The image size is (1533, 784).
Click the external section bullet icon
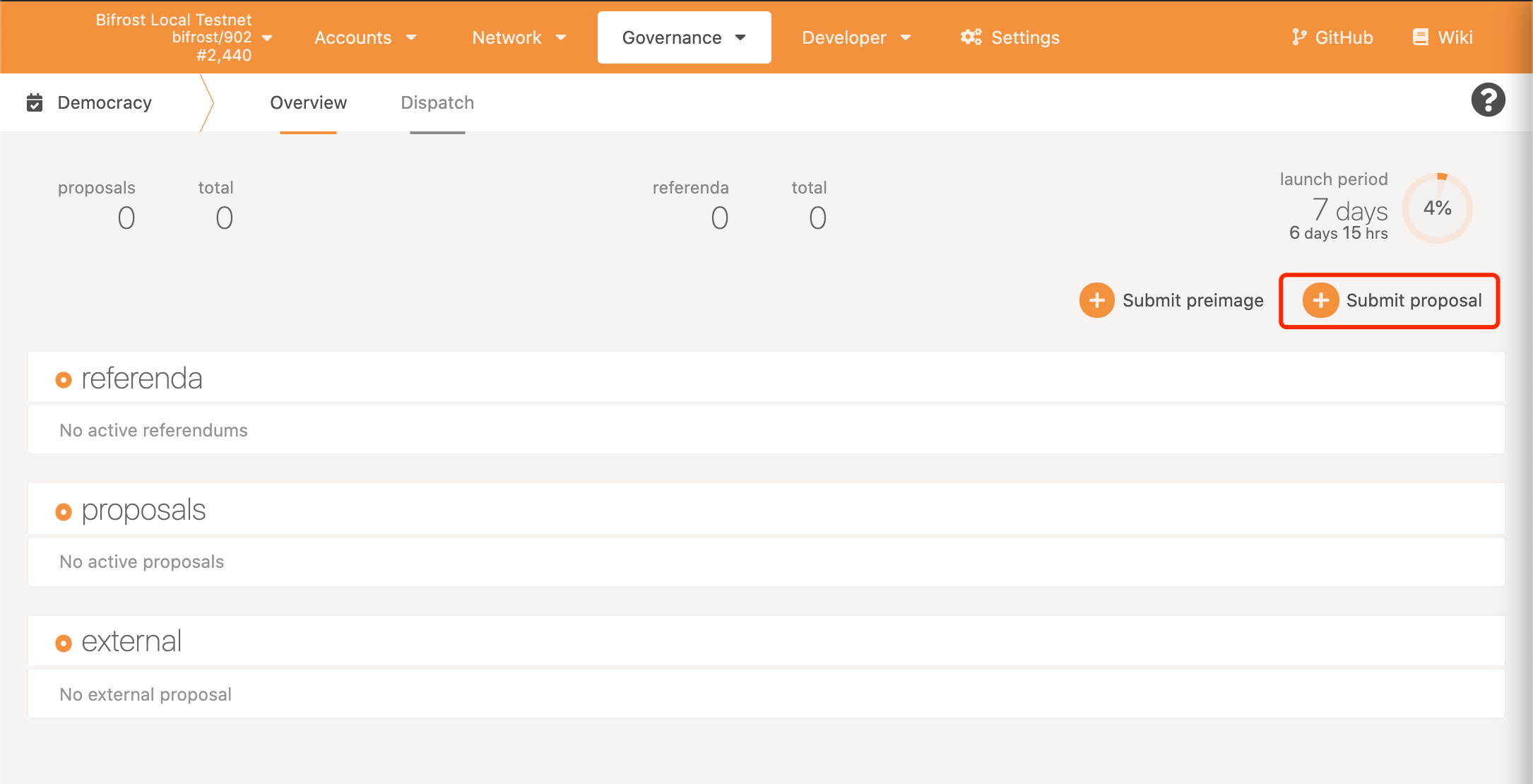64,643
